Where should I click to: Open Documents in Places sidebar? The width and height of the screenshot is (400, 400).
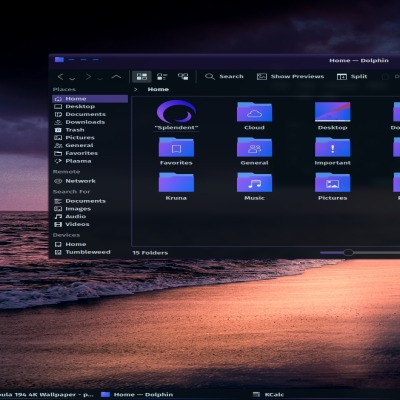pyautogui.click(x=90, y=114)
